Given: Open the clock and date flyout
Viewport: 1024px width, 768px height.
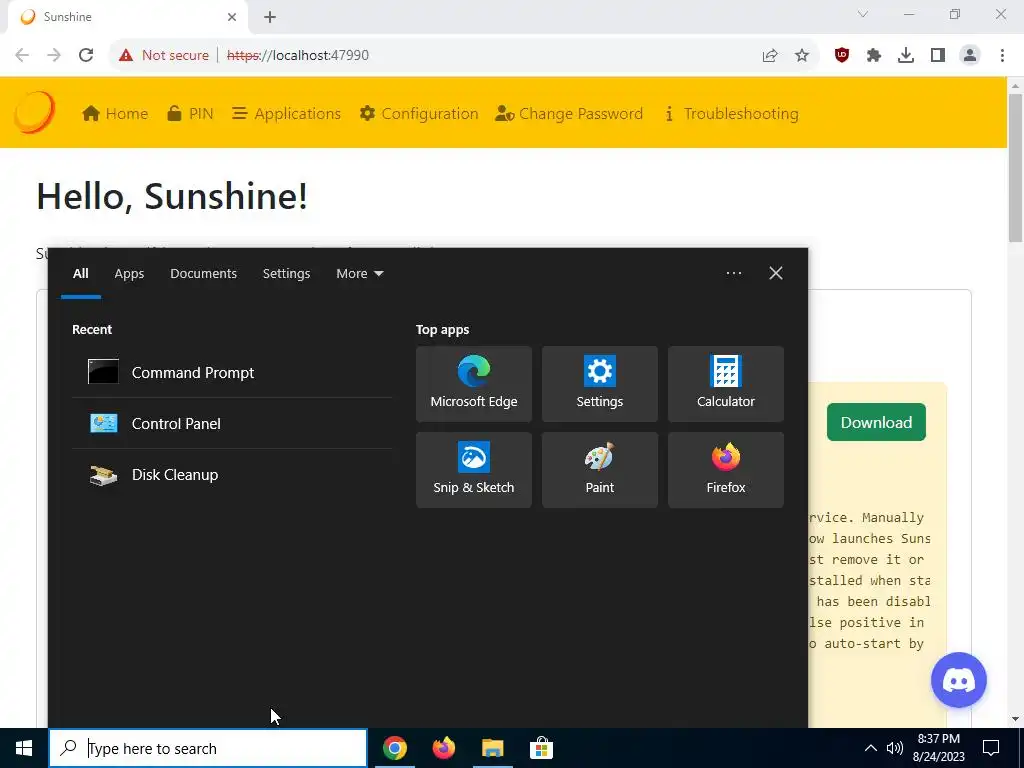Looking at the screenshot, I should tap(939, 748).
